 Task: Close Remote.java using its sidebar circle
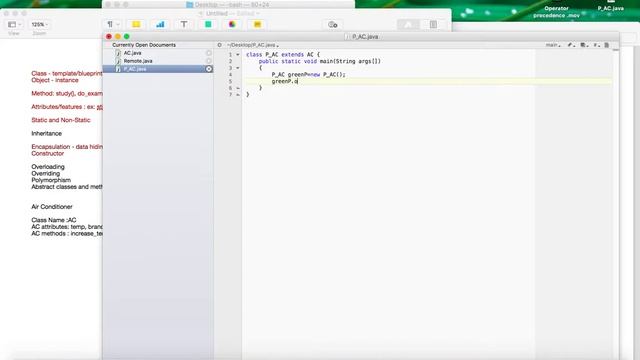pos(209,61)
